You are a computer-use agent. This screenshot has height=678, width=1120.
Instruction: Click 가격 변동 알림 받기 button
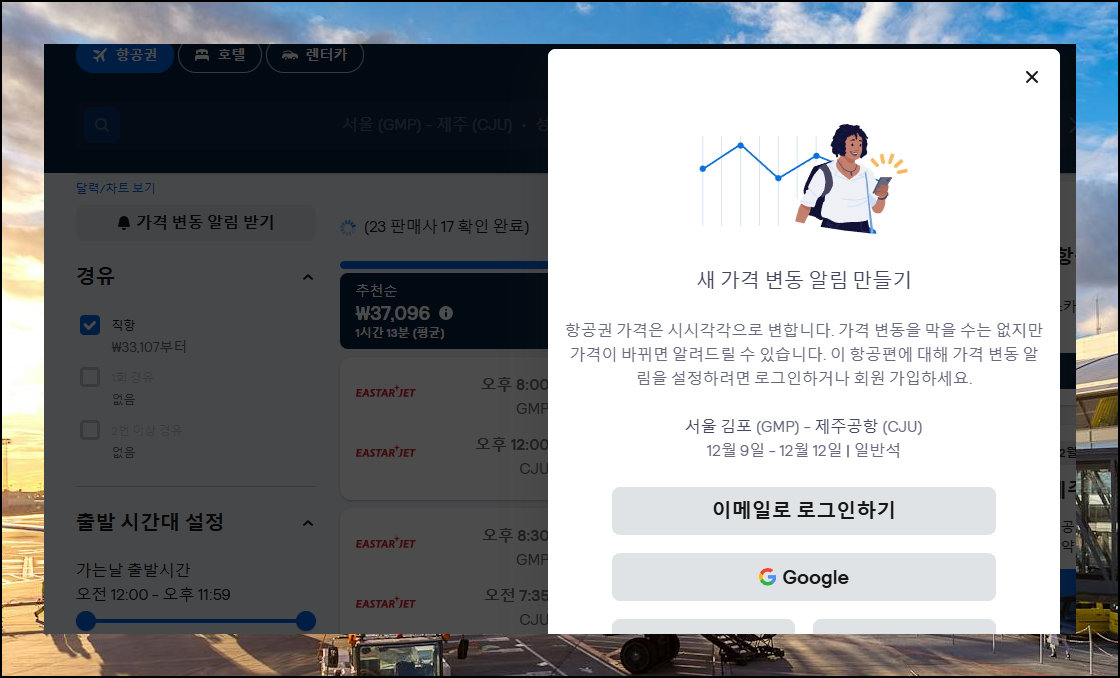point(196,223)
